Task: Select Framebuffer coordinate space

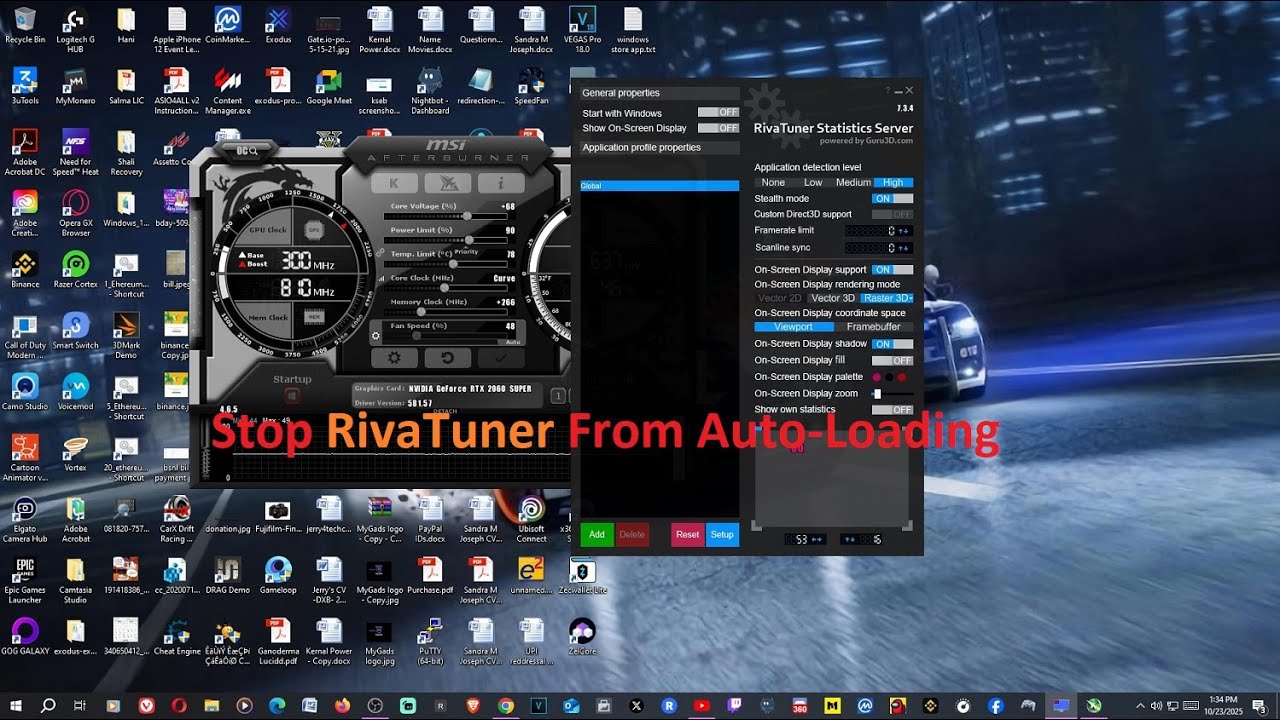Action: coord(873,327)
